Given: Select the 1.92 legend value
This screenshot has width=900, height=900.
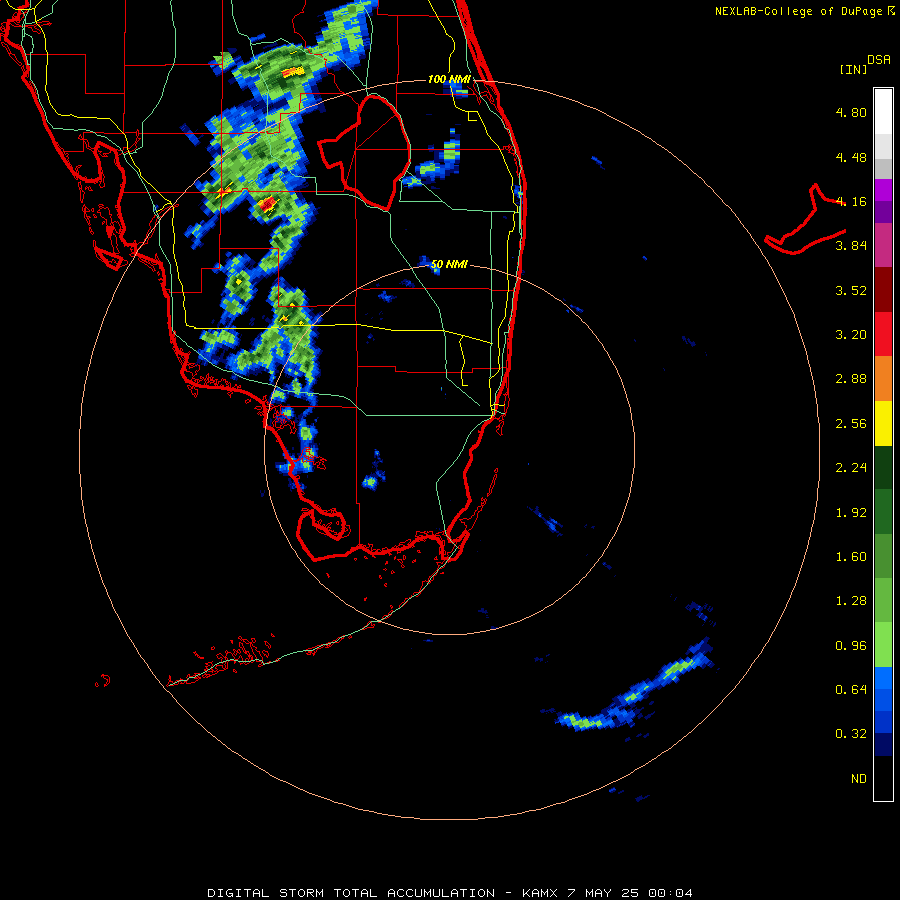Looking at the screenshot, I should click(851, 513).
